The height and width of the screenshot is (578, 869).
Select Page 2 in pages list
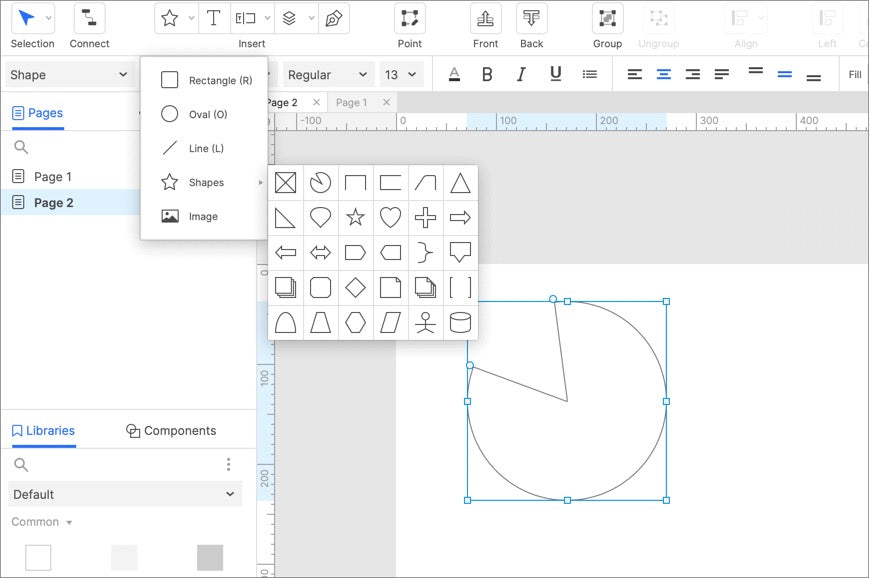click(x=70, y=202)
